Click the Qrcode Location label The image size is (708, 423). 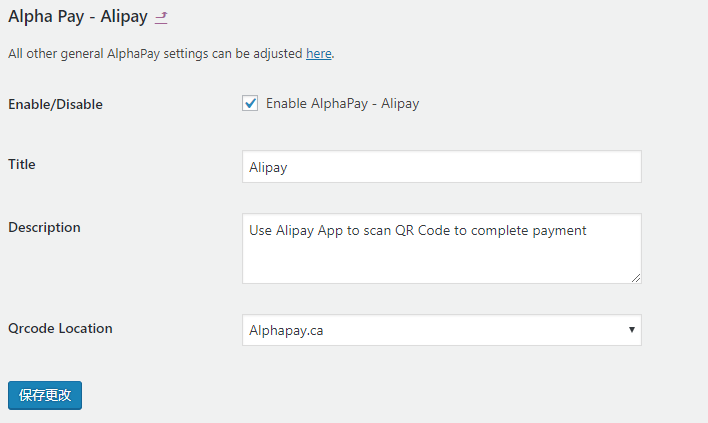60,328
